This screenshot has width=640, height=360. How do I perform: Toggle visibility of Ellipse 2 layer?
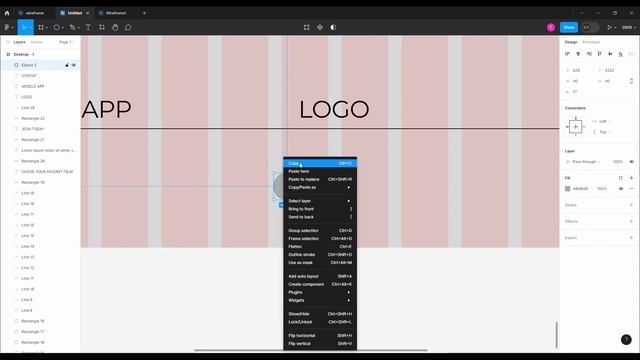coord(74,65)
